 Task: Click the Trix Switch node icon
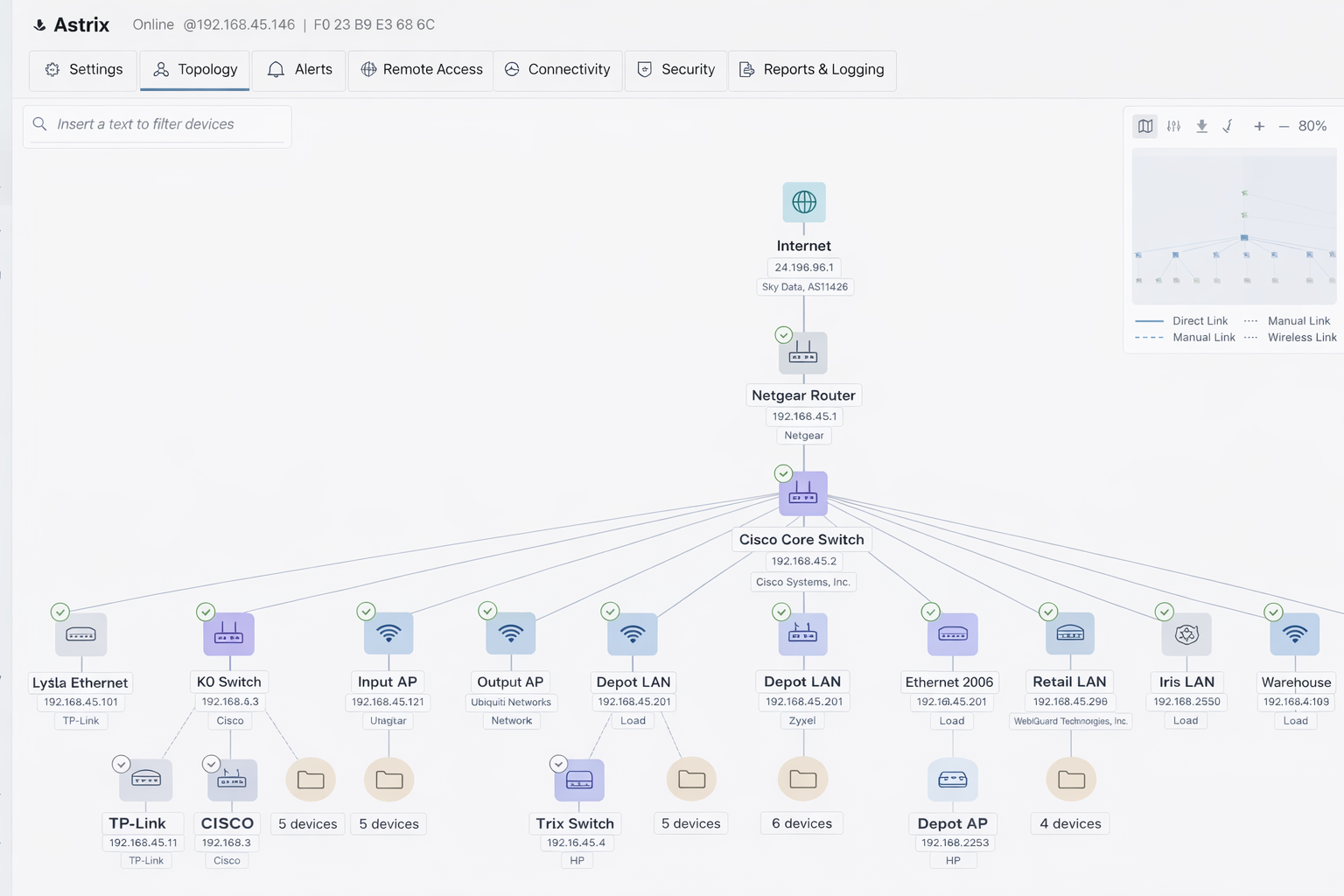[x=578, y=780]
